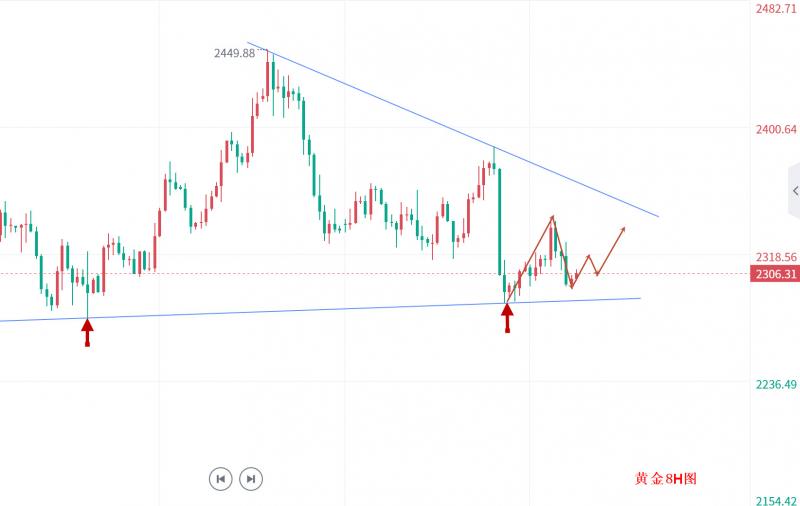Click the peak of the orange zigzag projection
Image resolution: width=800 pixels, height=506 pixels.
pyautogui.click(x=552, y=216)
